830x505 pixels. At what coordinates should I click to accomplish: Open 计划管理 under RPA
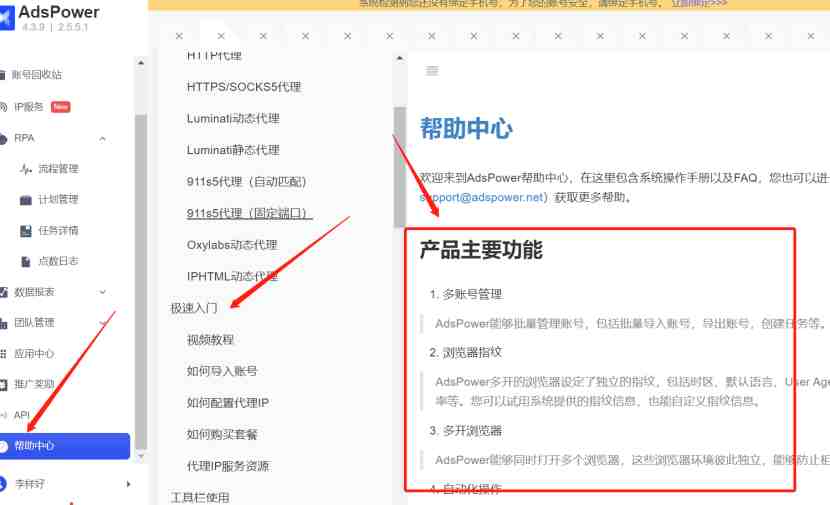pos(58,200)
